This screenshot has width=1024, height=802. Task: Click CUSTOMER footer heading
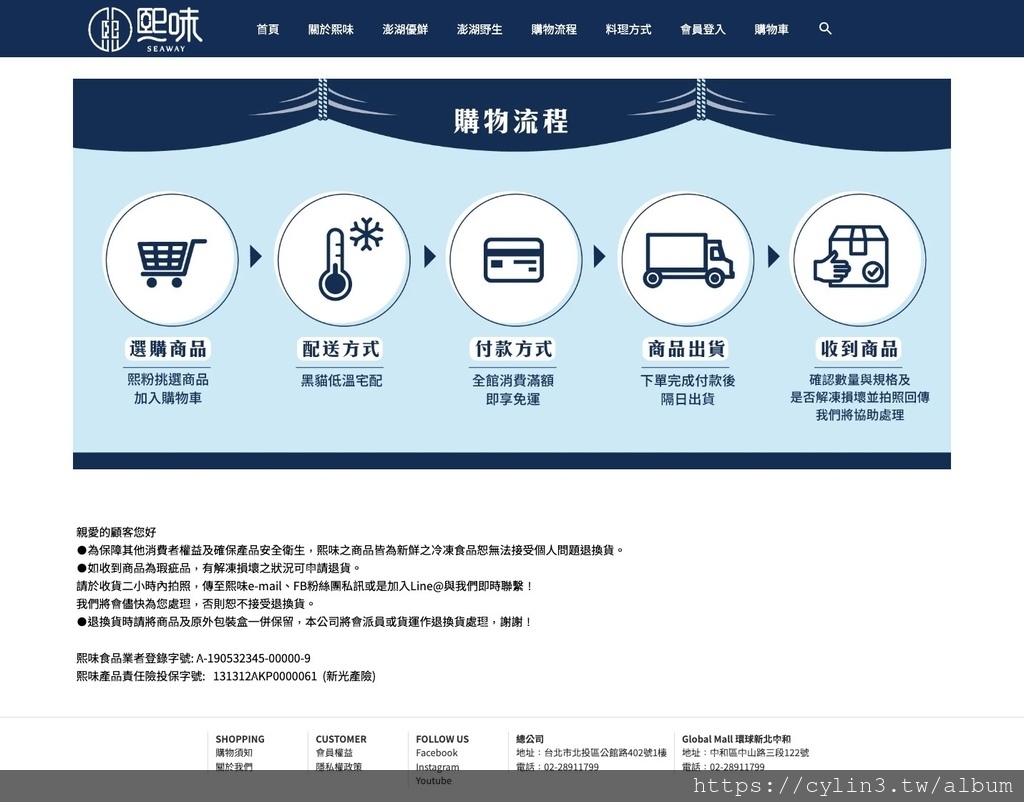point(341,739)
